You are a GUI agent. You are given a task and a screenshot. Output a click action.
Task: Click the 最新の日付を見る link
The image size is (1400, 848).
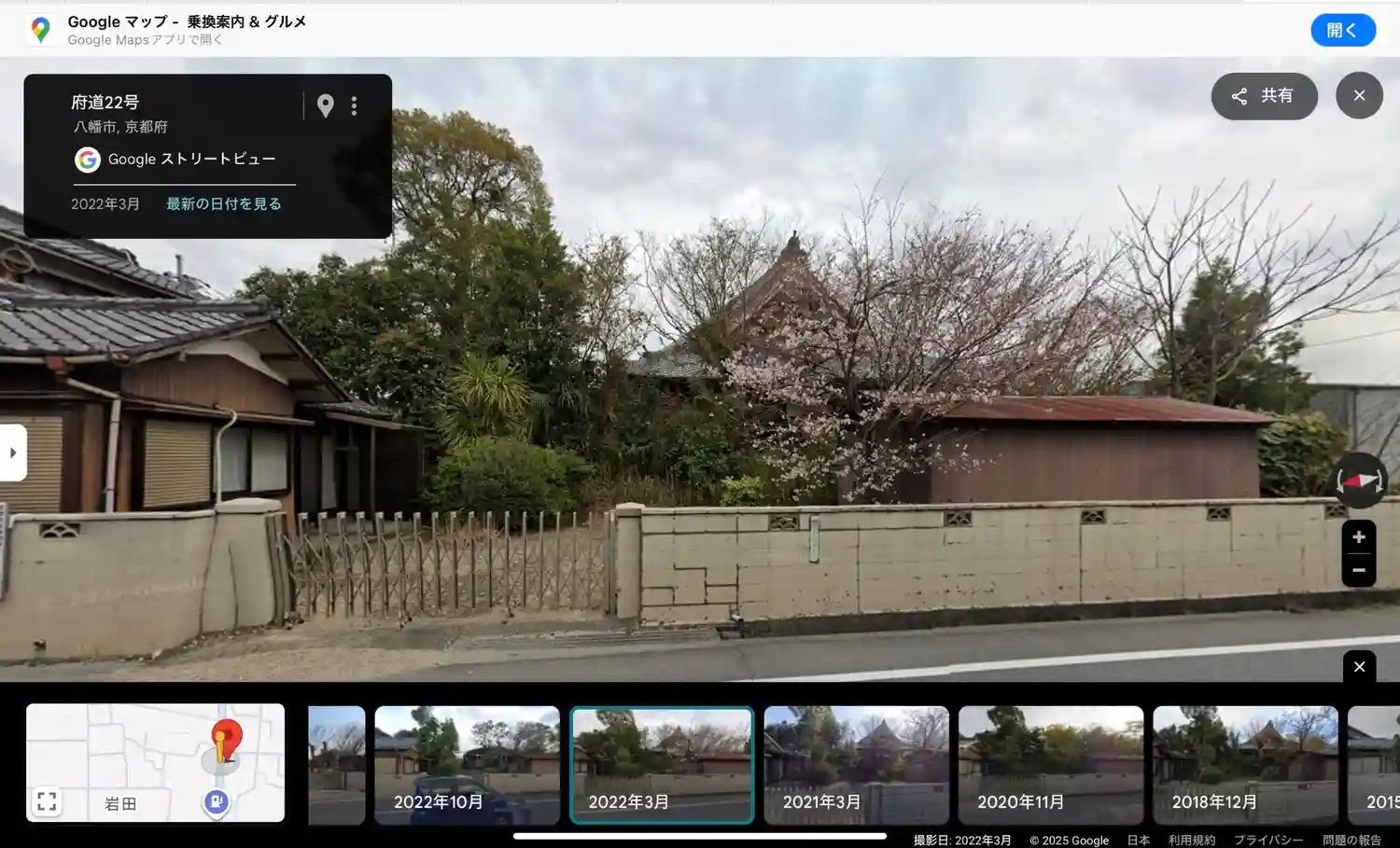223,203
